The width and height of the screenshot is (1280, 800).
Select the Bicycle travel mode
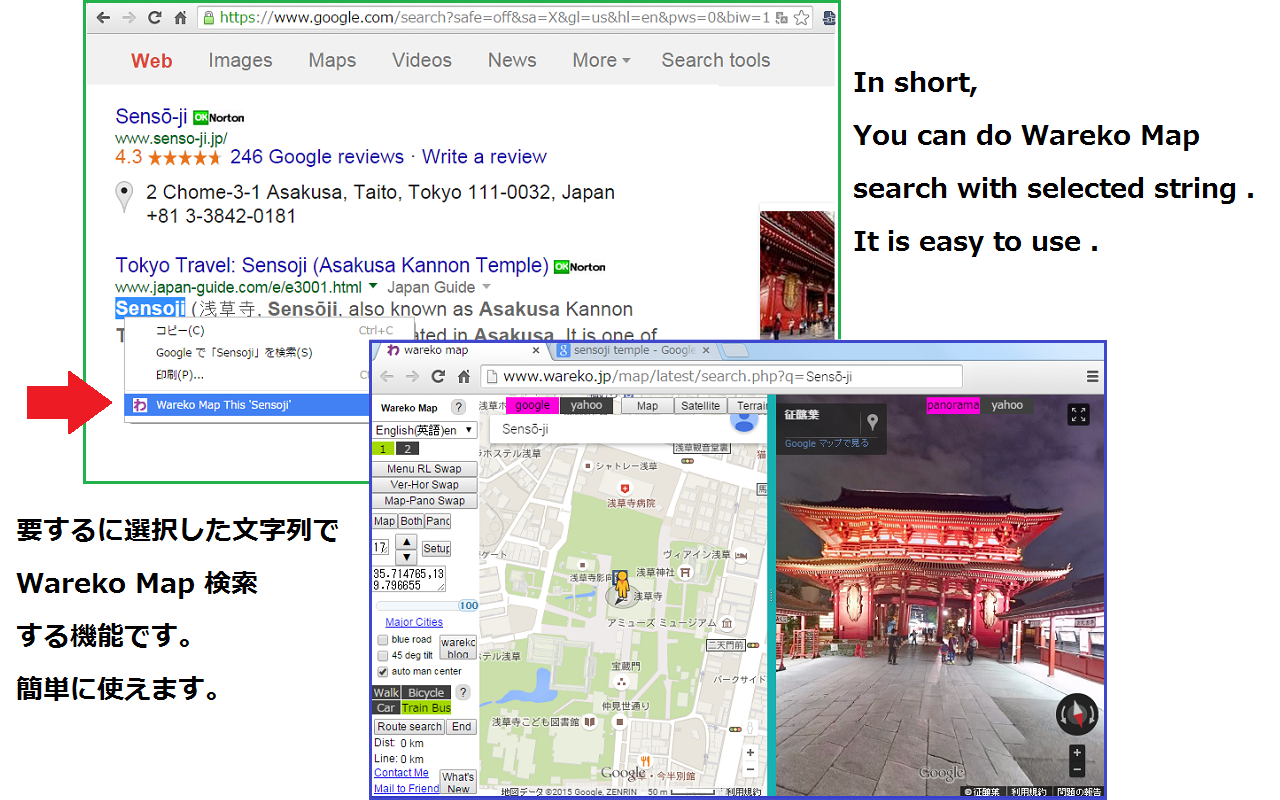pyautogui.click(x=426, y=692)
